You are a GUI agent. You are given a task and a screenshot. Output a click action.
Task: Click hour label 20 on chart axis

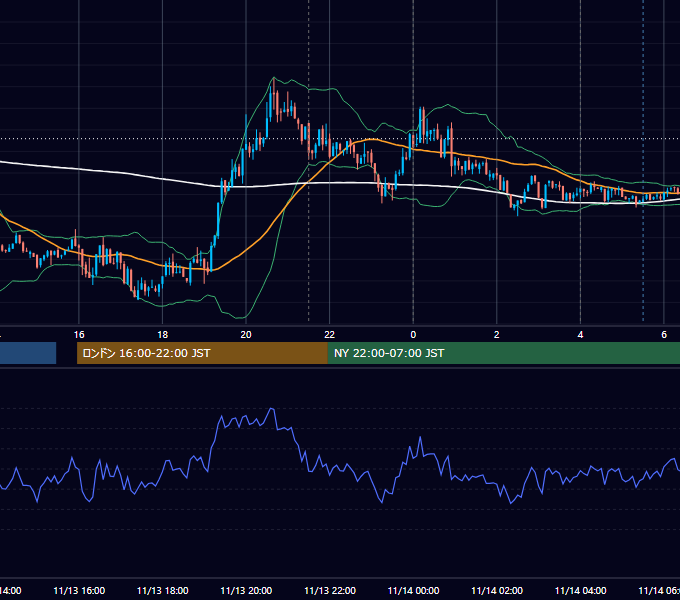click(x=246, y=335)
